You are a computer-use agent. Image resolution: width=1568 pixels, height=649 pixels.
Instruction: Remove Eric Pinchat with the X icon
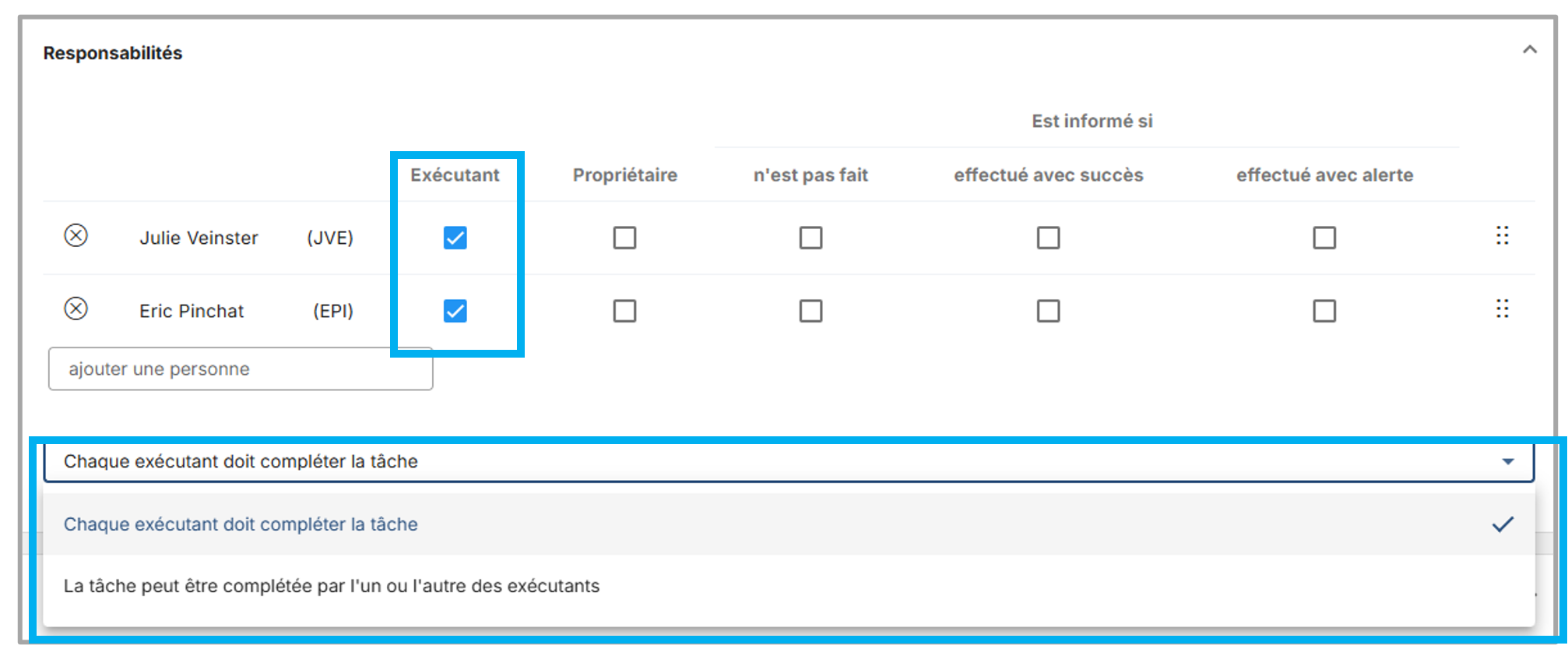click(76, 309)
